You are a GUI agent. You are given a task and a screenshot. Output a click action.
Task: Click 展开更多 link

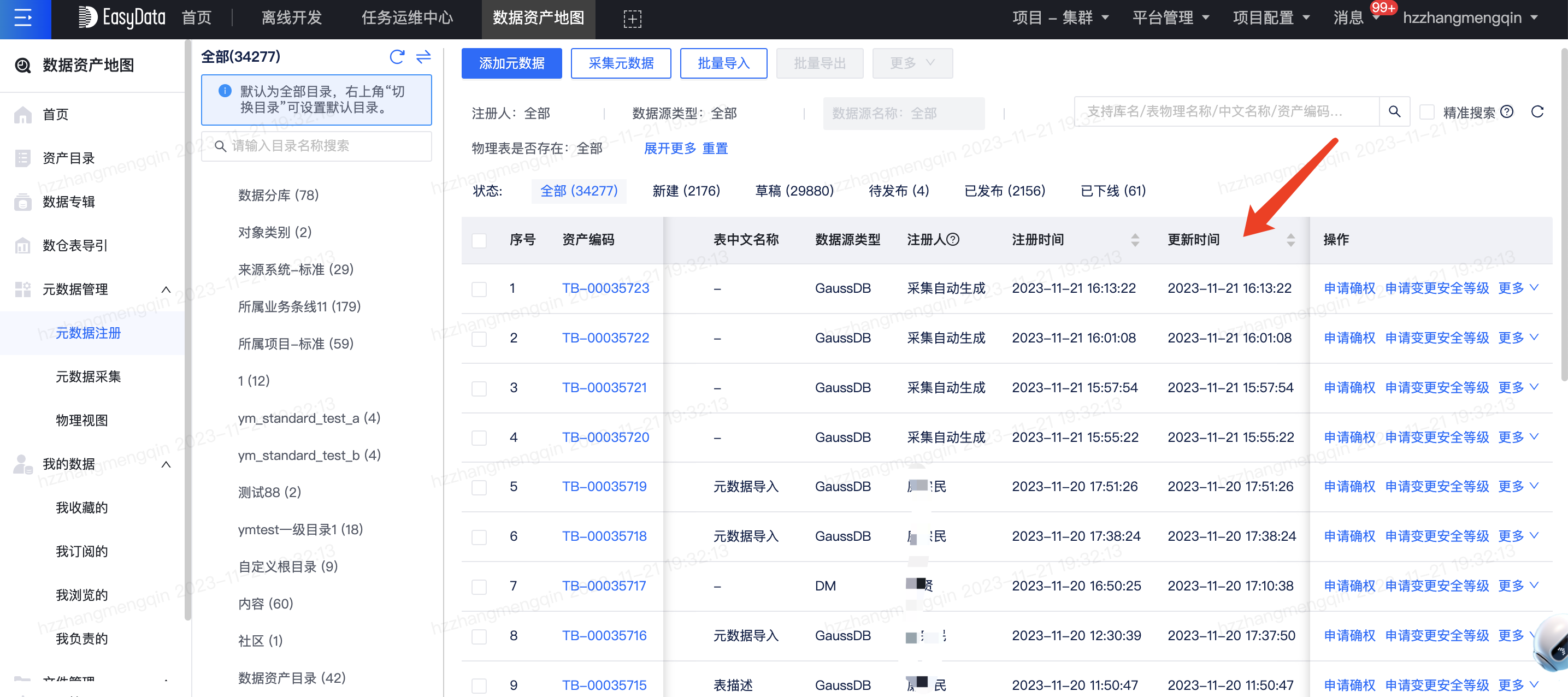[670, 149]
